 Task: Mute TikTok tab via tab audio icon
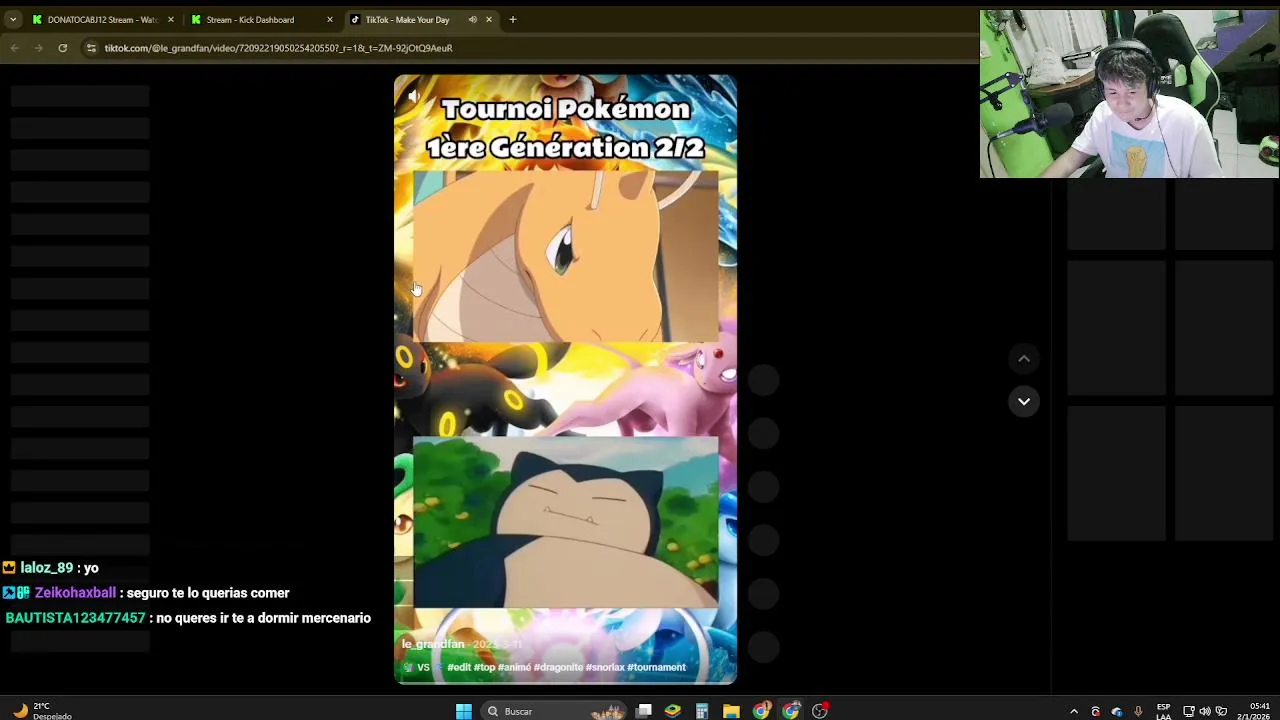(472, 19)
